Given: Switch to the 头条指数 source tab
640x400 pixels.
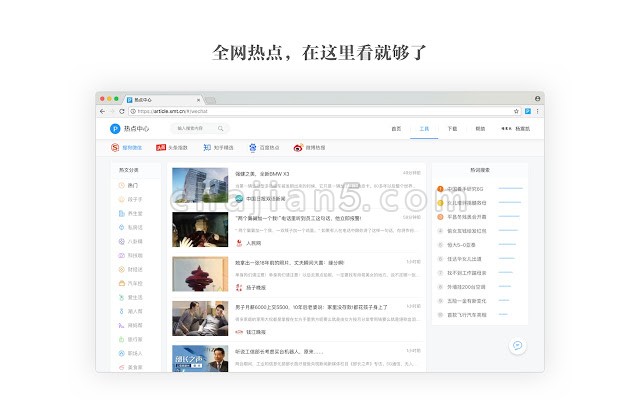Looking at the screenshot, I should click(178, 148).
